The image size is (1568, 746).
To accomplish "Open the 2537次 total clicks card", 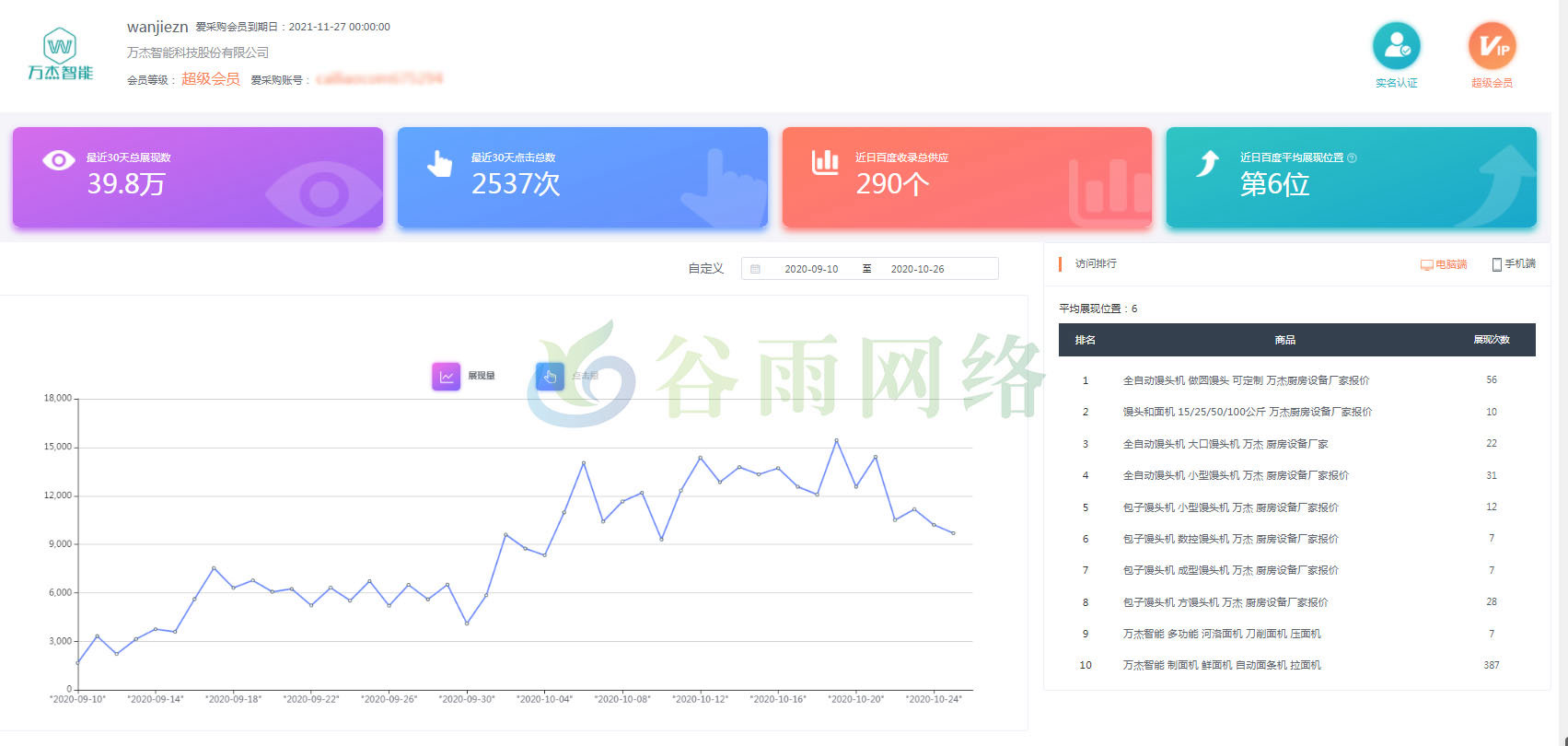I will coord(583,177).
